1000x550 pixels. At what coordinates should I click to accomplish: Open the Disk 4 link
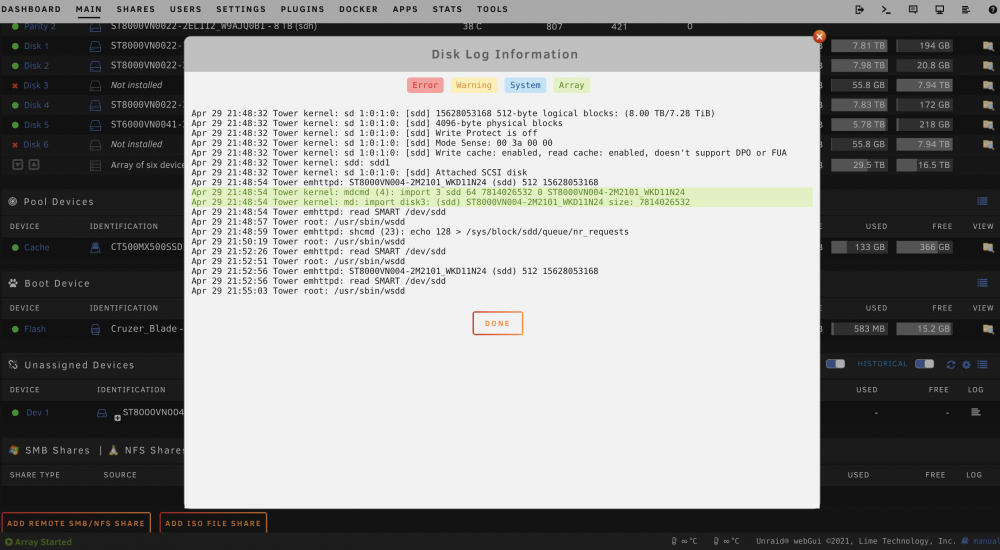point(36,105)
